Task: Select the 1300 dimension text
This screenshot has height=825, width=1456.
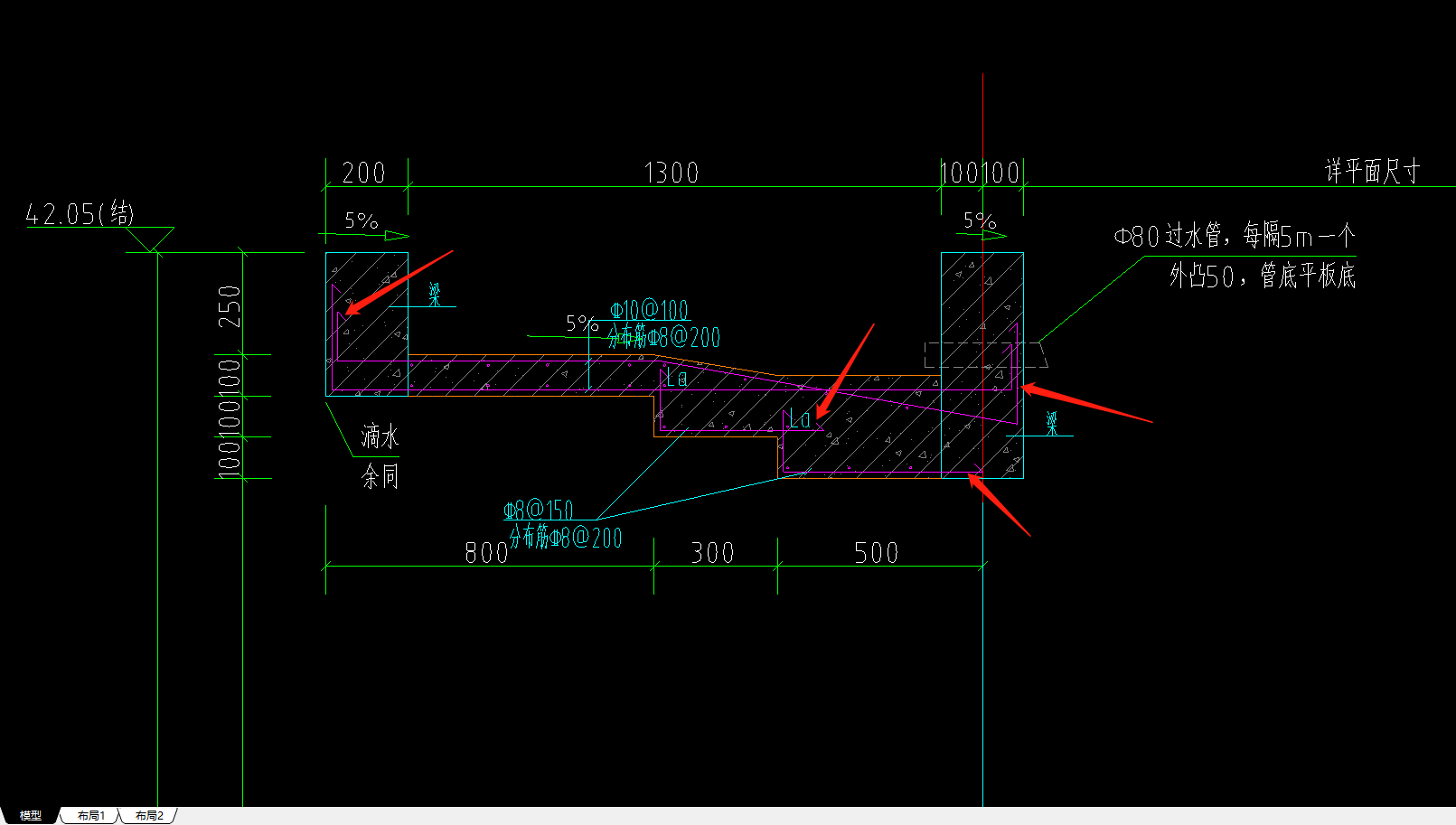Action: tap(672, 173)
